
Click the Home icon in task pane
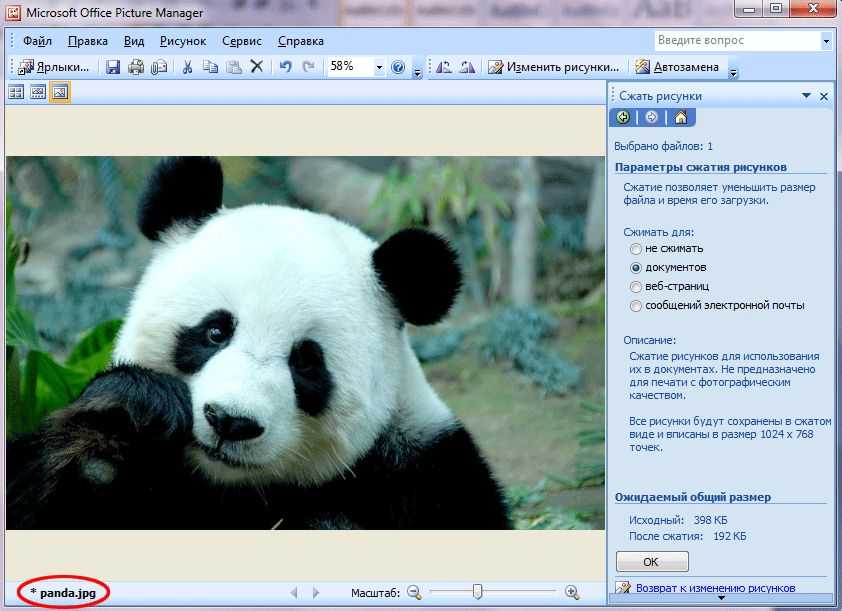click(x=680, y=117)
